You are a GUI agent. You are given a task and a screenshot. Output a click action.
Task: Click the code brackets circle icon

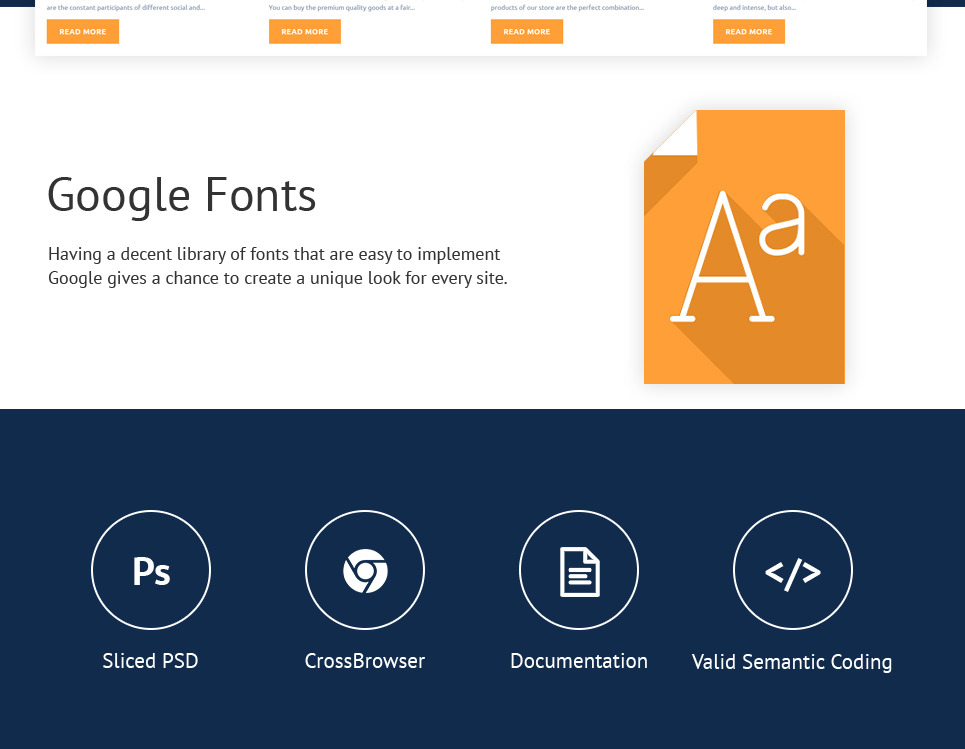point(793,570)
